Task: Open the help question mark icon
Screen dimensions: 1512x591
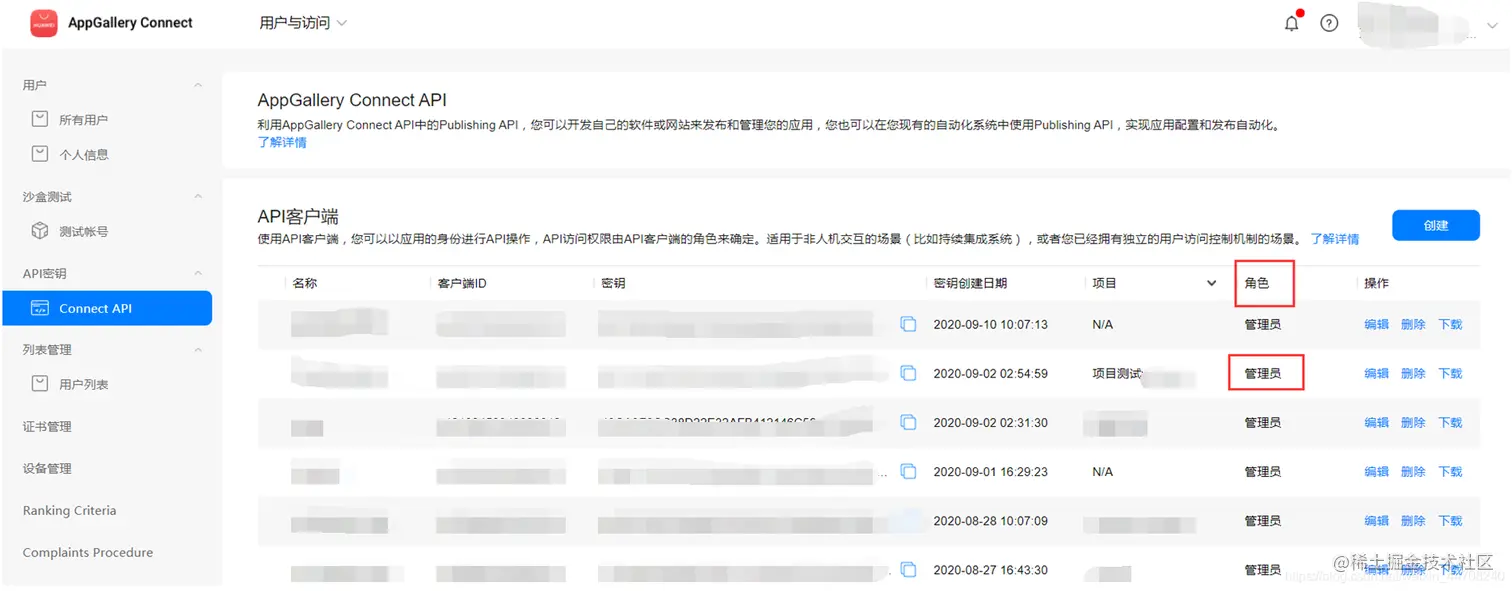Action: (x=1329, y=23)
